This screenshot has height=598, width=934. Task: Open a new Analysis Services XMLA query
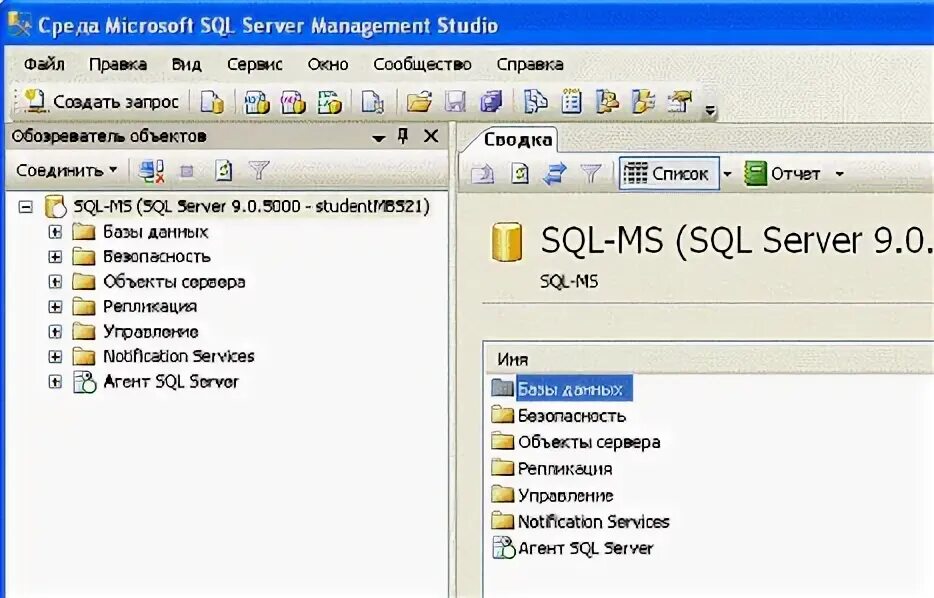click(329, 102)
